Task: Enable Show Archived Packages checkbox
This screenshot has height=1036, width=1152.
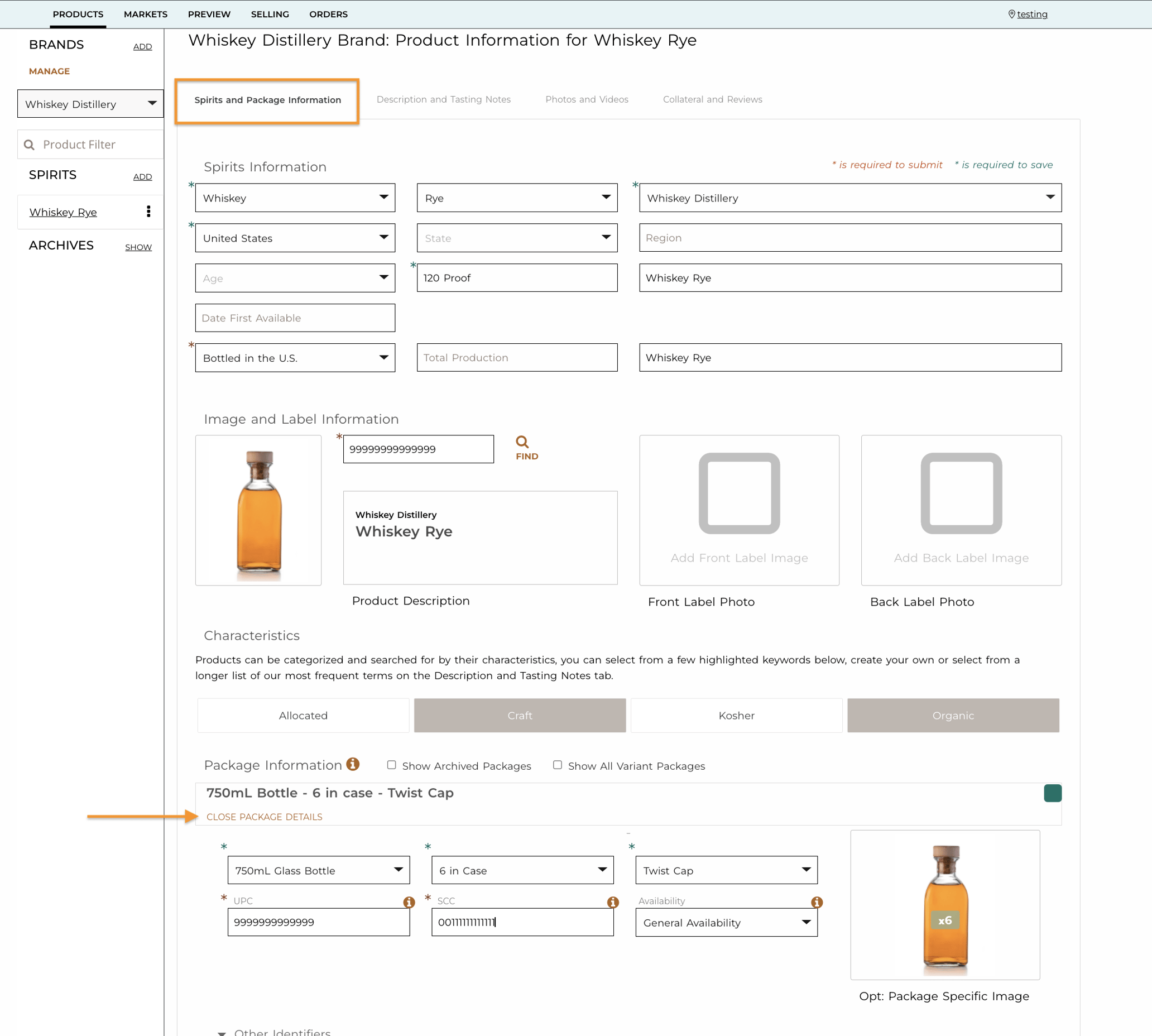Action: coord(392,765)
